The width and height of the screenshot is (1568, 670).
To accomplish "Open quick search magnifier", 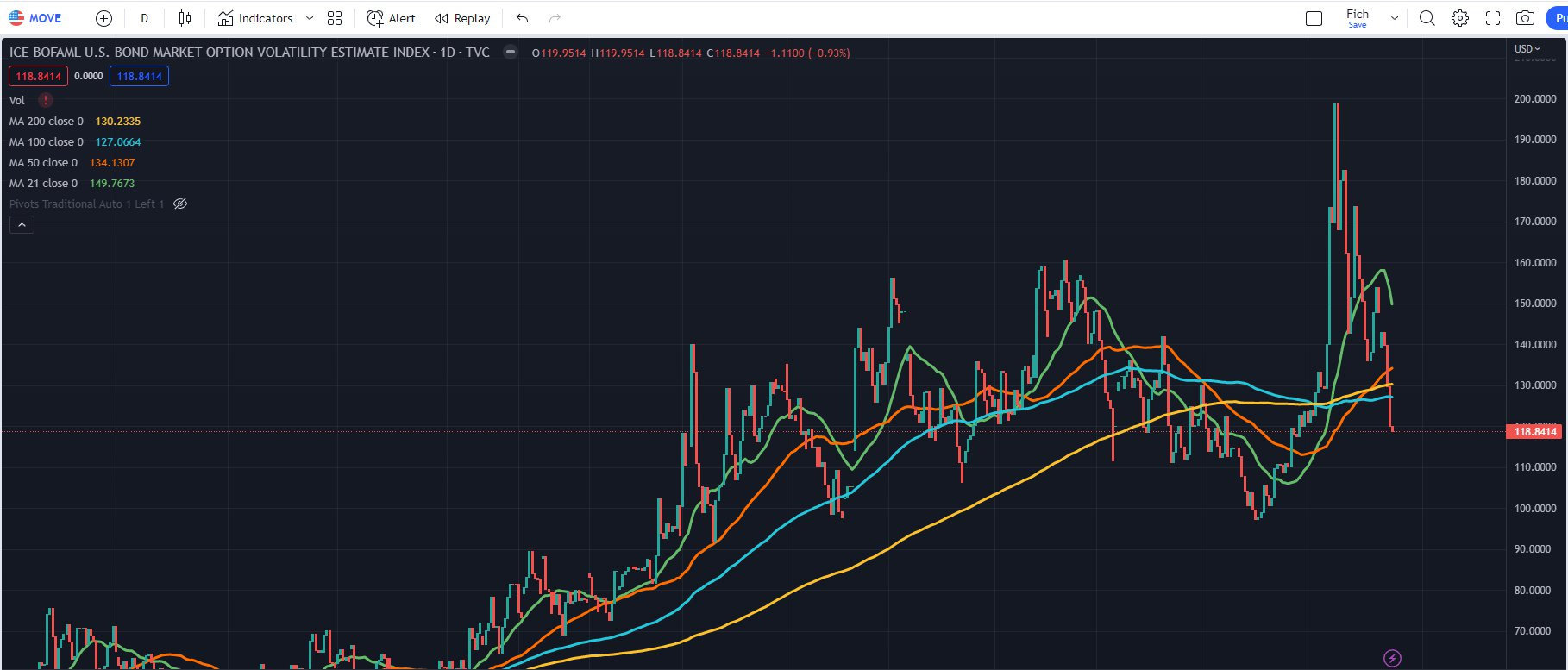I will click(x=1427, y=18).
